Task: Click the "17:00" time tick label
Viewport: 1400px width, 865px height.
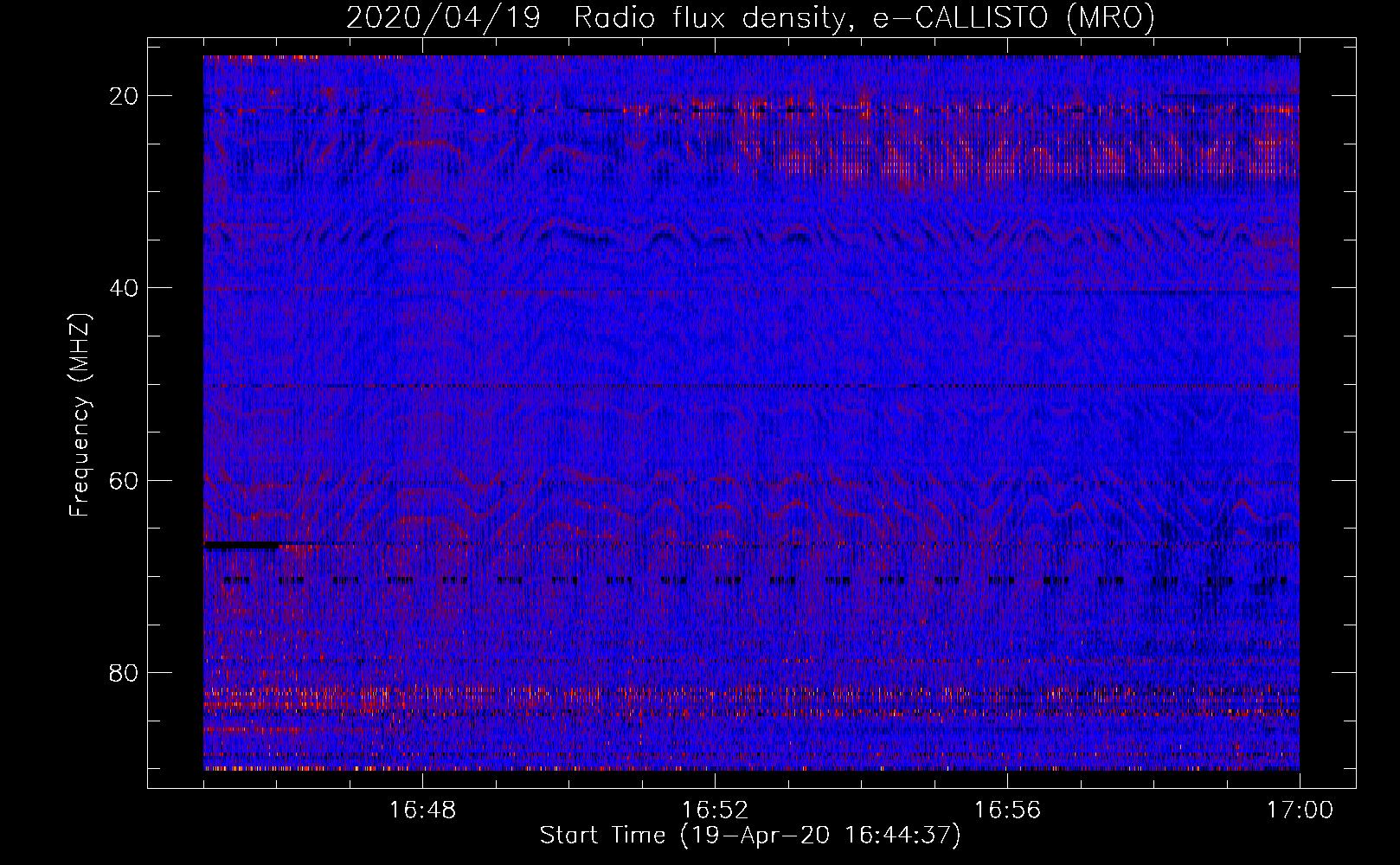Action: [1300, 810]
